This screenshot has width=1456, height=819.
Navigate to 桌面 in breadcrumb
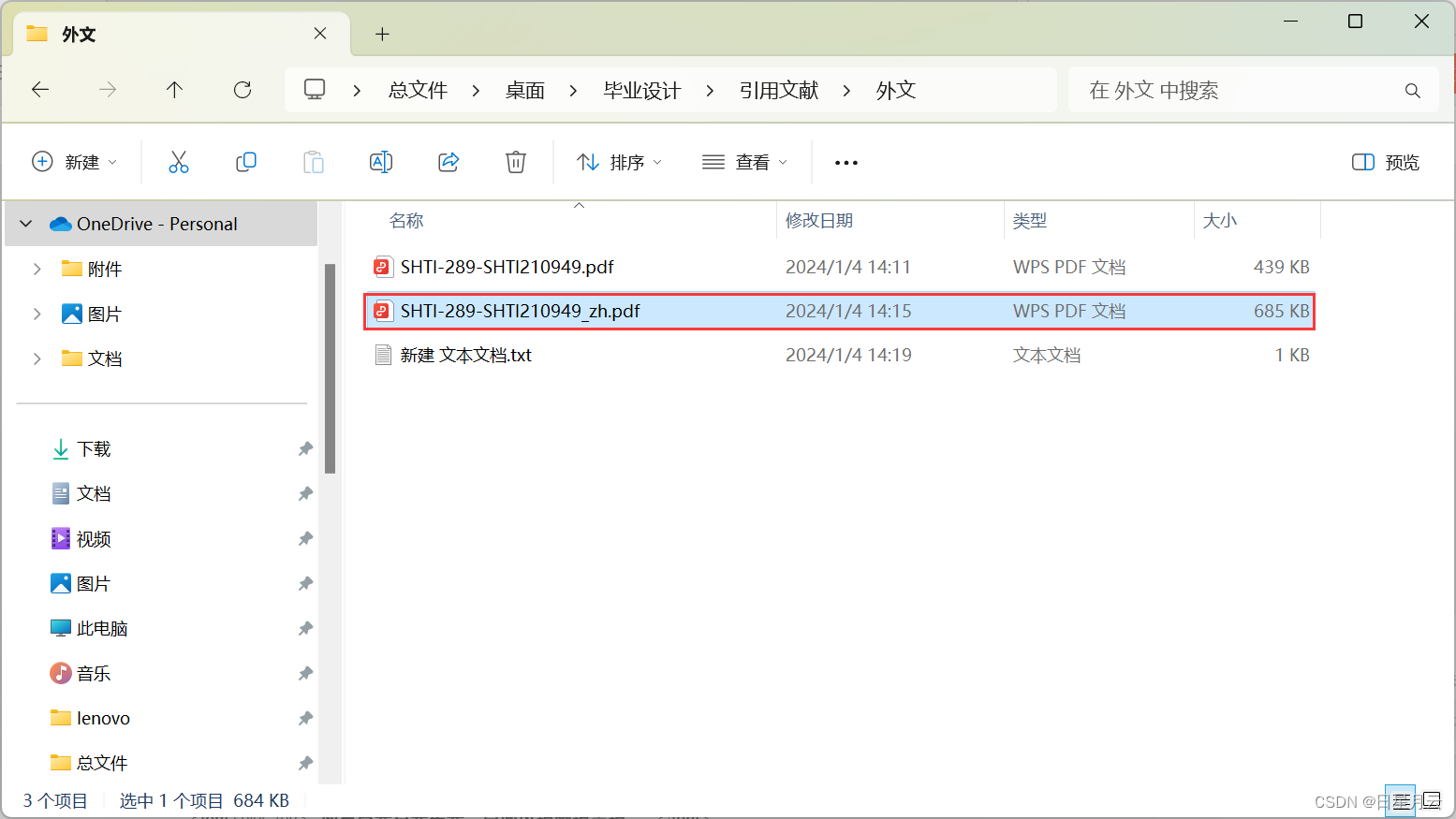(x=525, y=91)
